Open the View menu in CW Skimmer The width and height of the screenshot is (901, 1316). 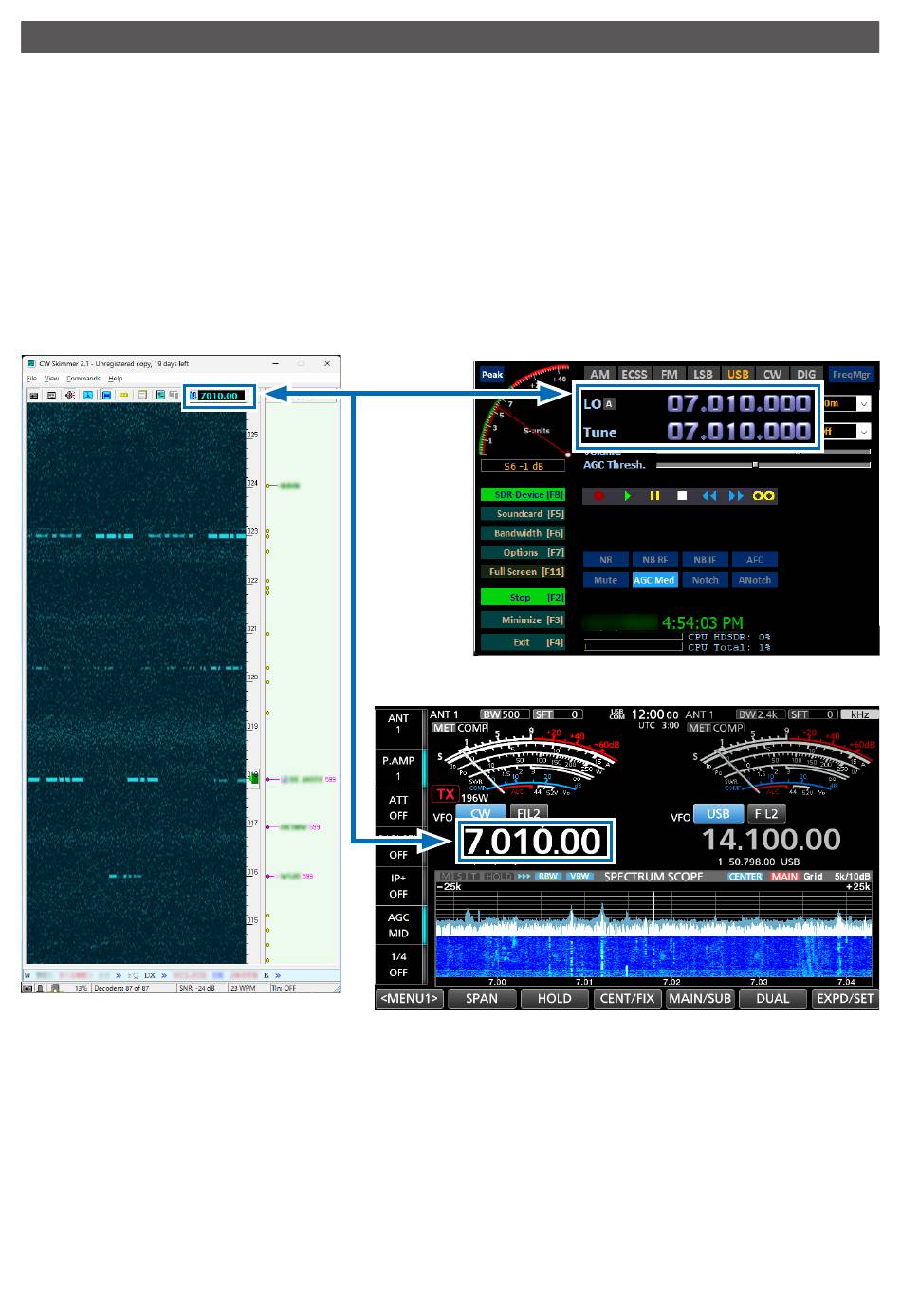tap(51, 378)
